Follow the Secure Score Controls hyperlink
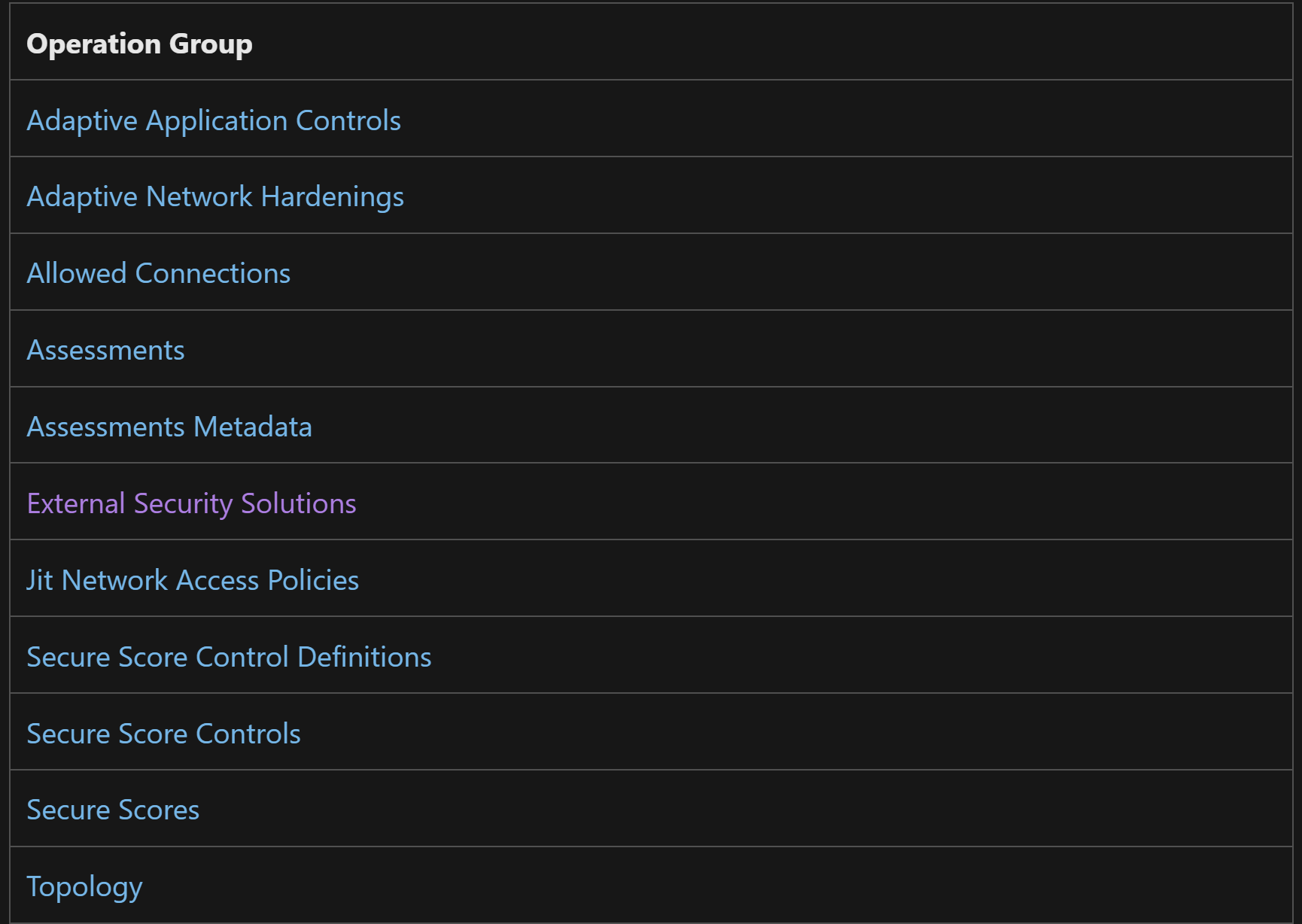The image size is (1302, 924). coord(163,734)
